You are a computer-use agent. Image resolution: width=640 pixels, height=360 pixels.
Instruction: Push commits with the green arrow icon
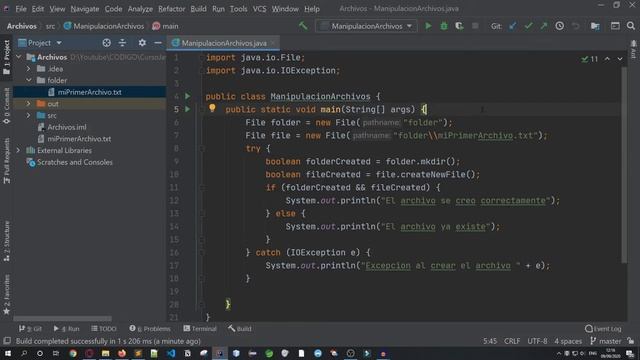(544, 26)
